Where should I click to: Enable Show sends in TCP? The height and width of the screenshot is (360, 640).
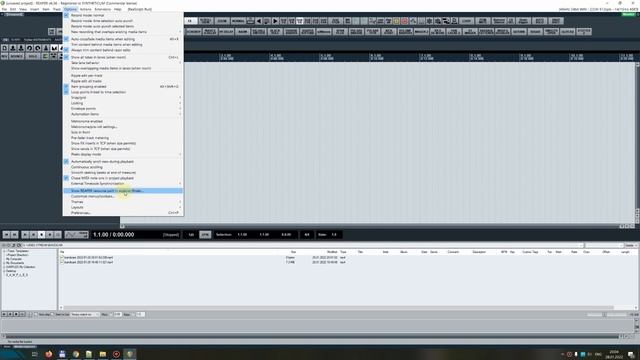tap(123, 149)
